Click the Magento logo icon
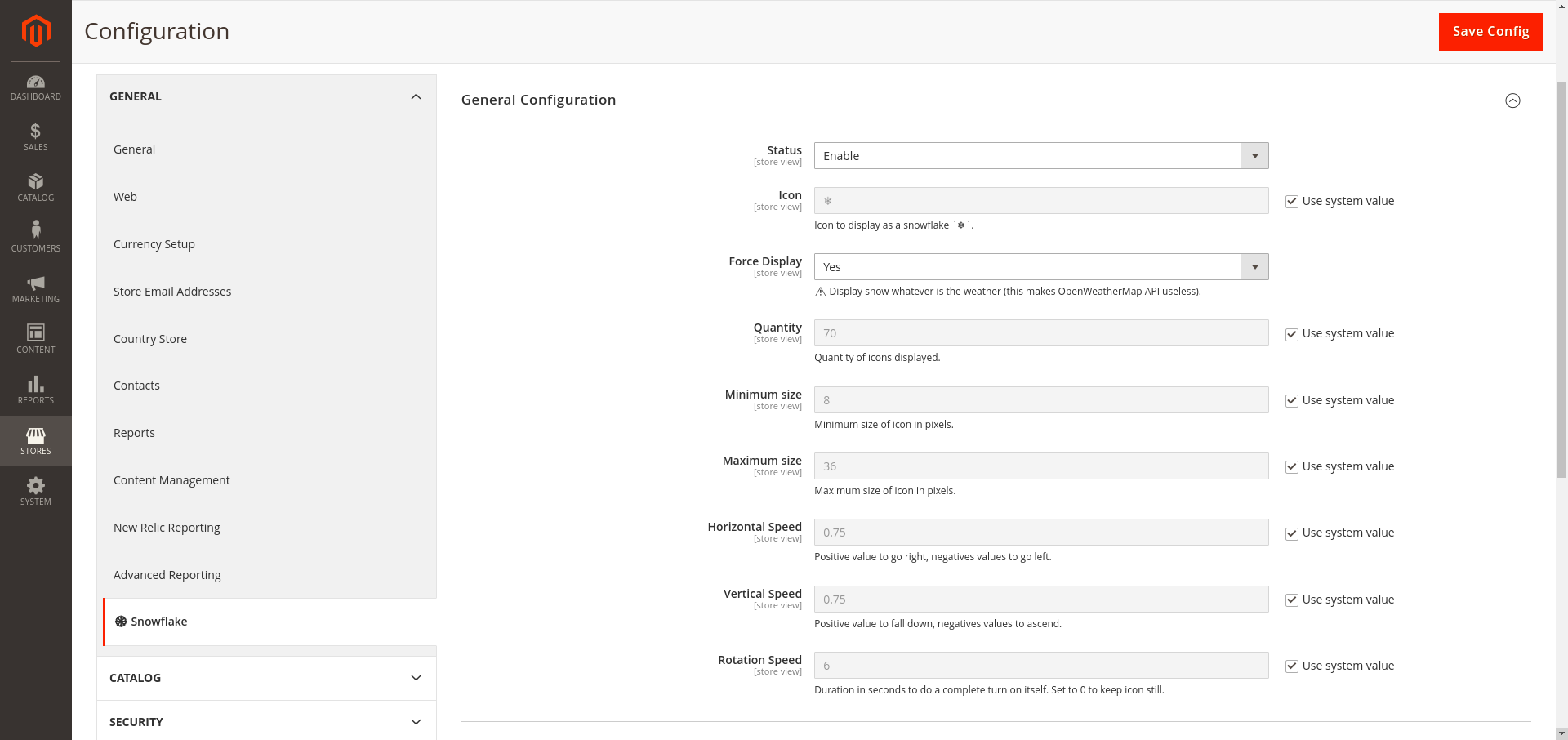Image resolution: width=1568 pixels, height=740 pixels. [36, 31]
